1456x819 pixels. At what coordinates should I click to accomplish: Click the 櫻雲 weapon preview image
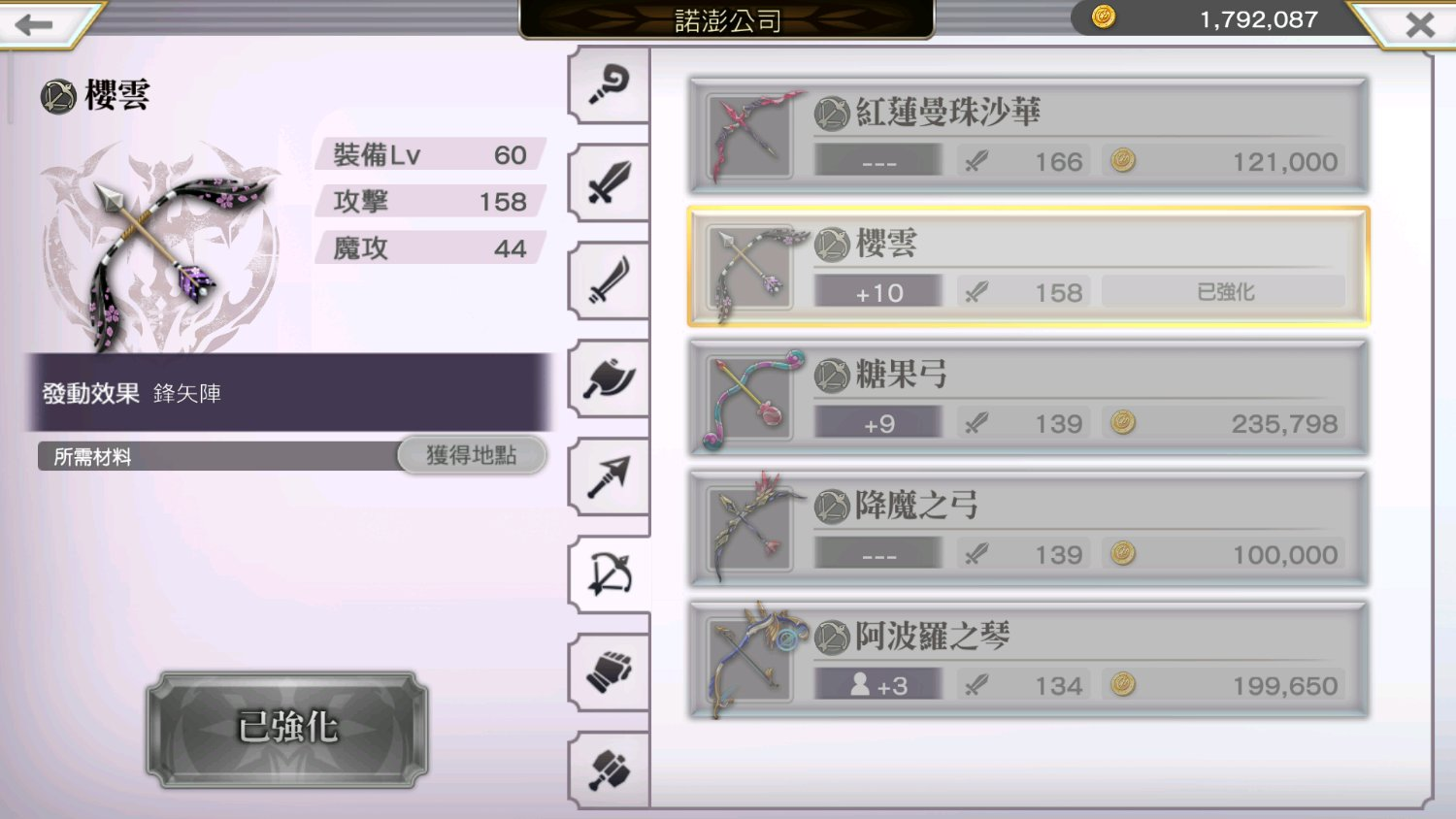click(x=160, y=247)
